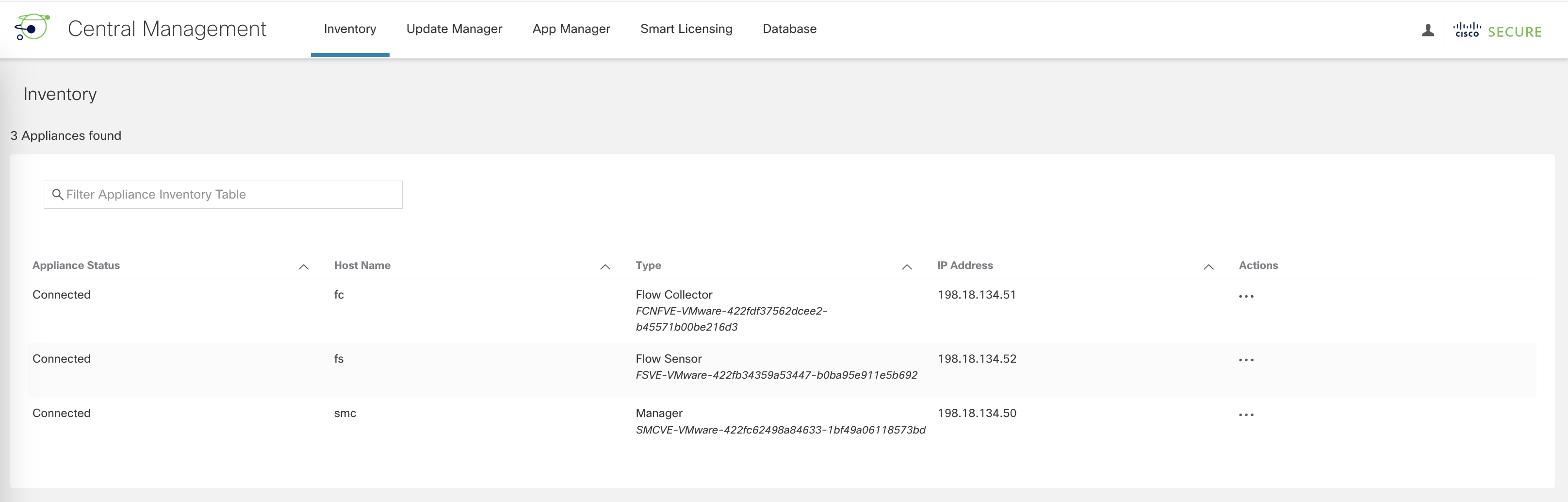Screen dimensions: 1568x502
Task: Click the Cisco Secure logo
Action: (1497, 31)
